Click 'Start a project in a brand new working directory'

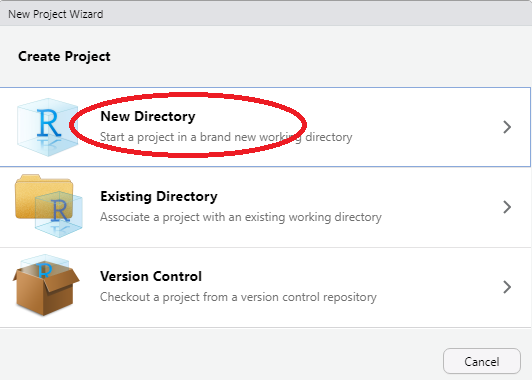[226, 137]
